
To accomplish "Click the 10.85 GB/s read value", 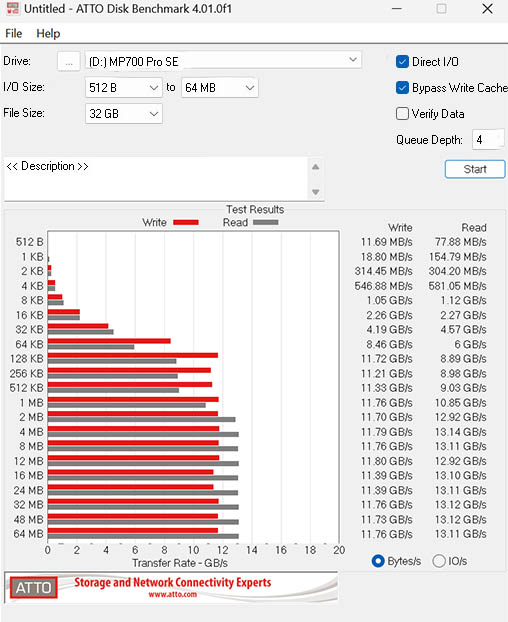I will [460, 403].
